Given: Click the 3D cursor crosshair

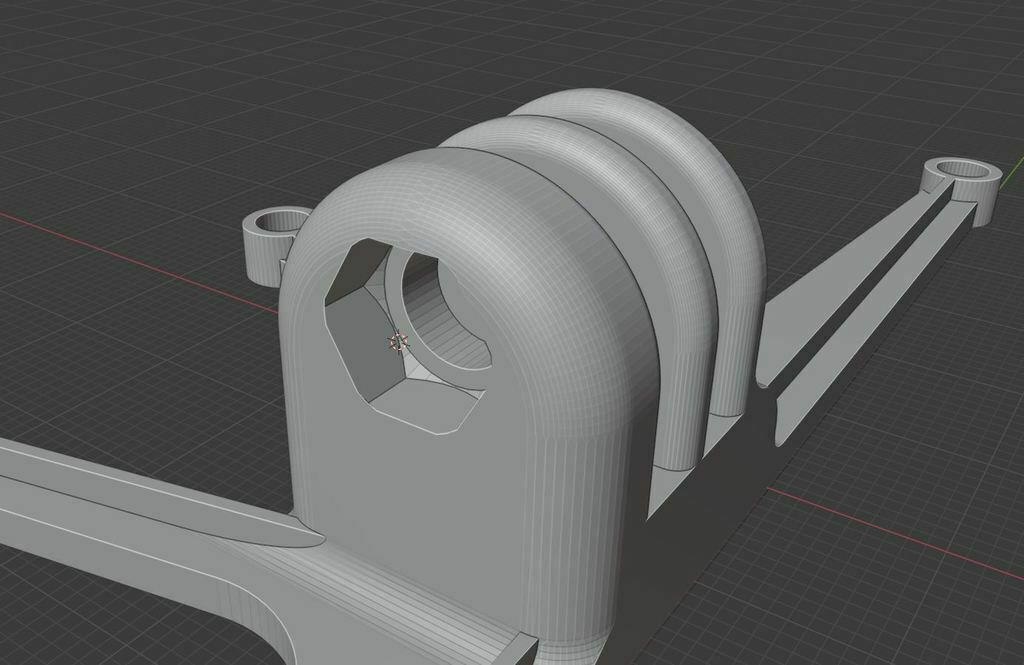Looking at the screenshot, I should tap(399, 342).
